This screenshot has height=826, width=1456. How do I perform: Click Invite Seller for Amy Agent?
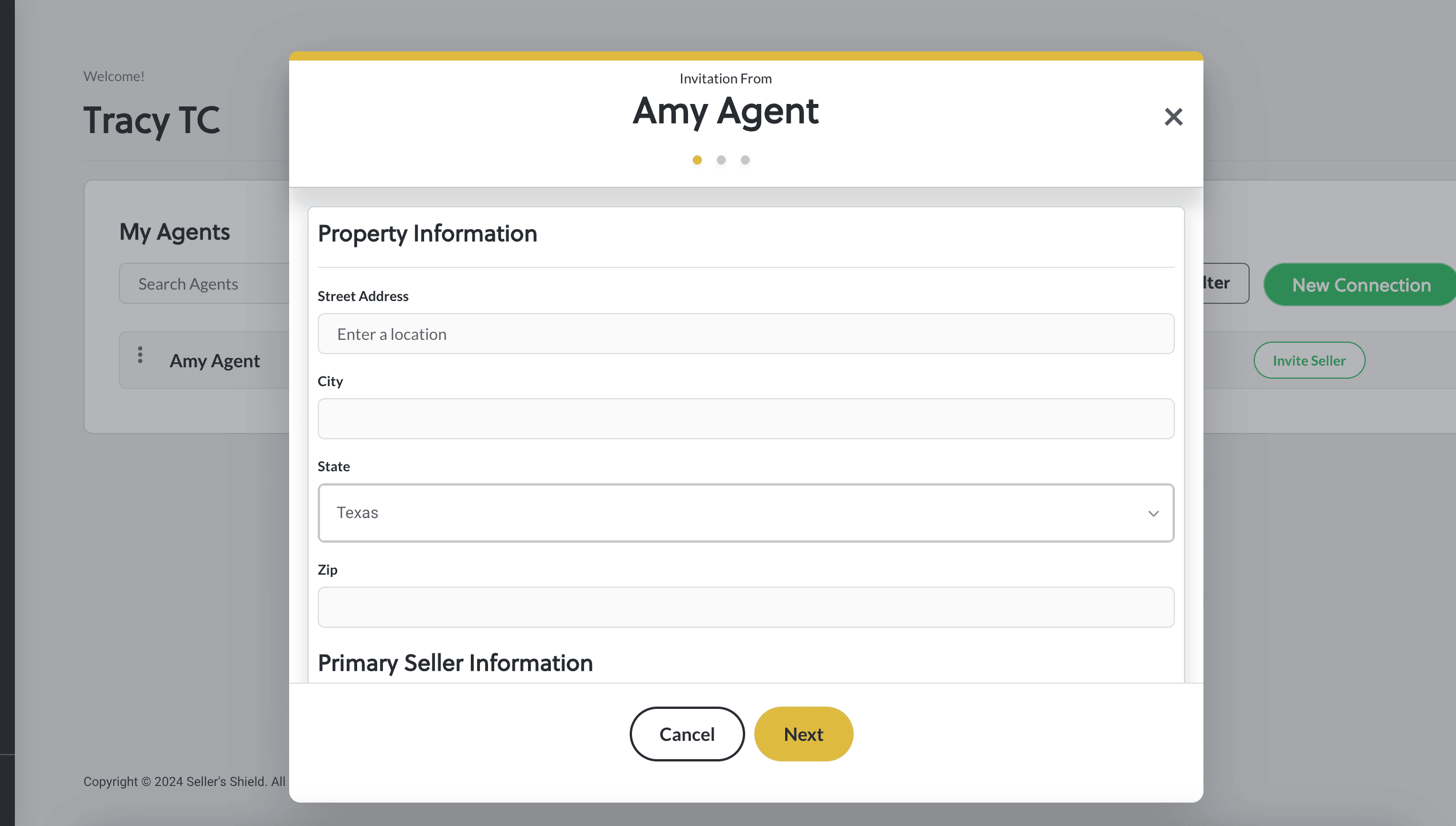(x=1309, y=360)
